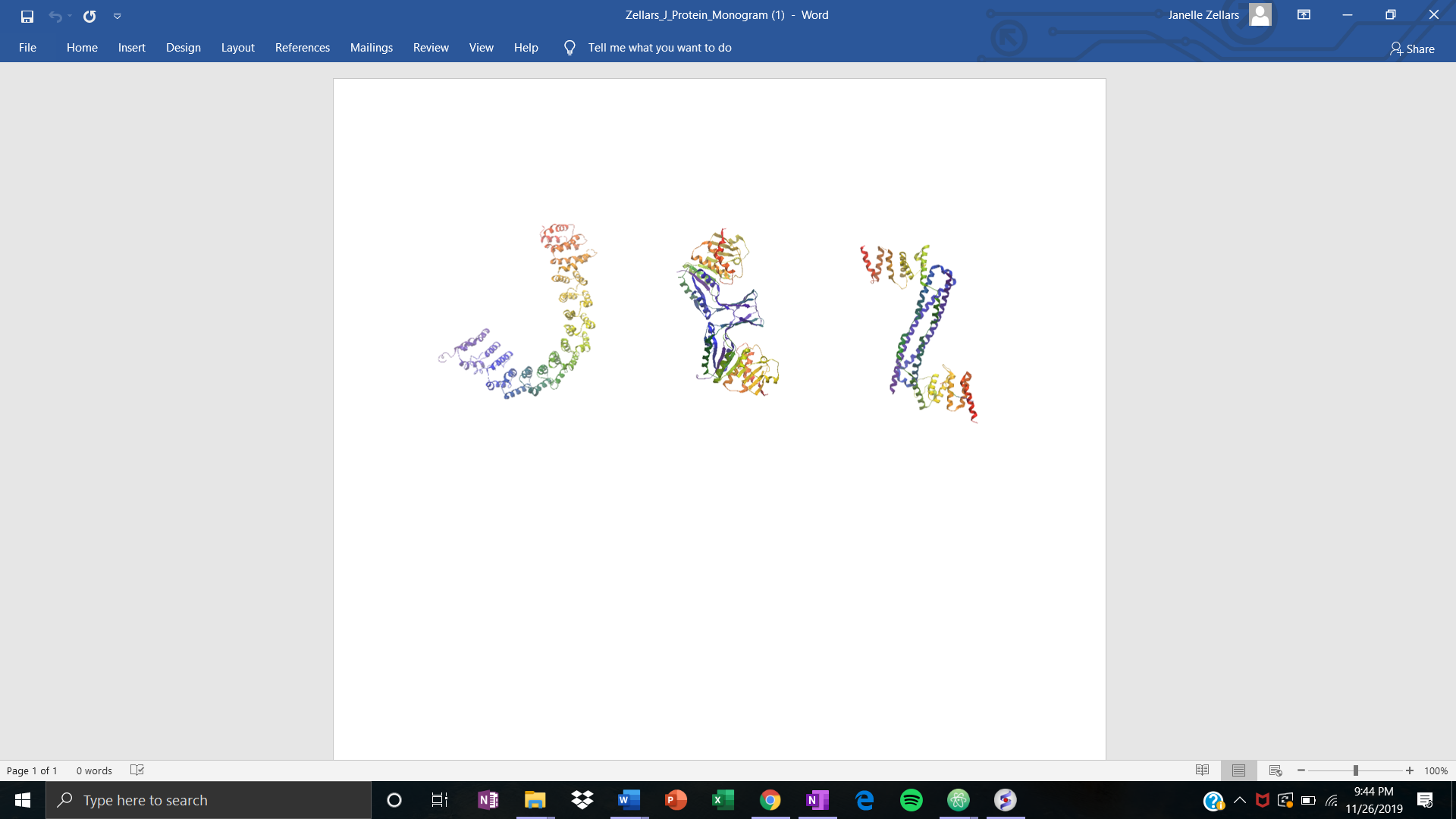Click the '0 words' word count

[x=94, y=770]
